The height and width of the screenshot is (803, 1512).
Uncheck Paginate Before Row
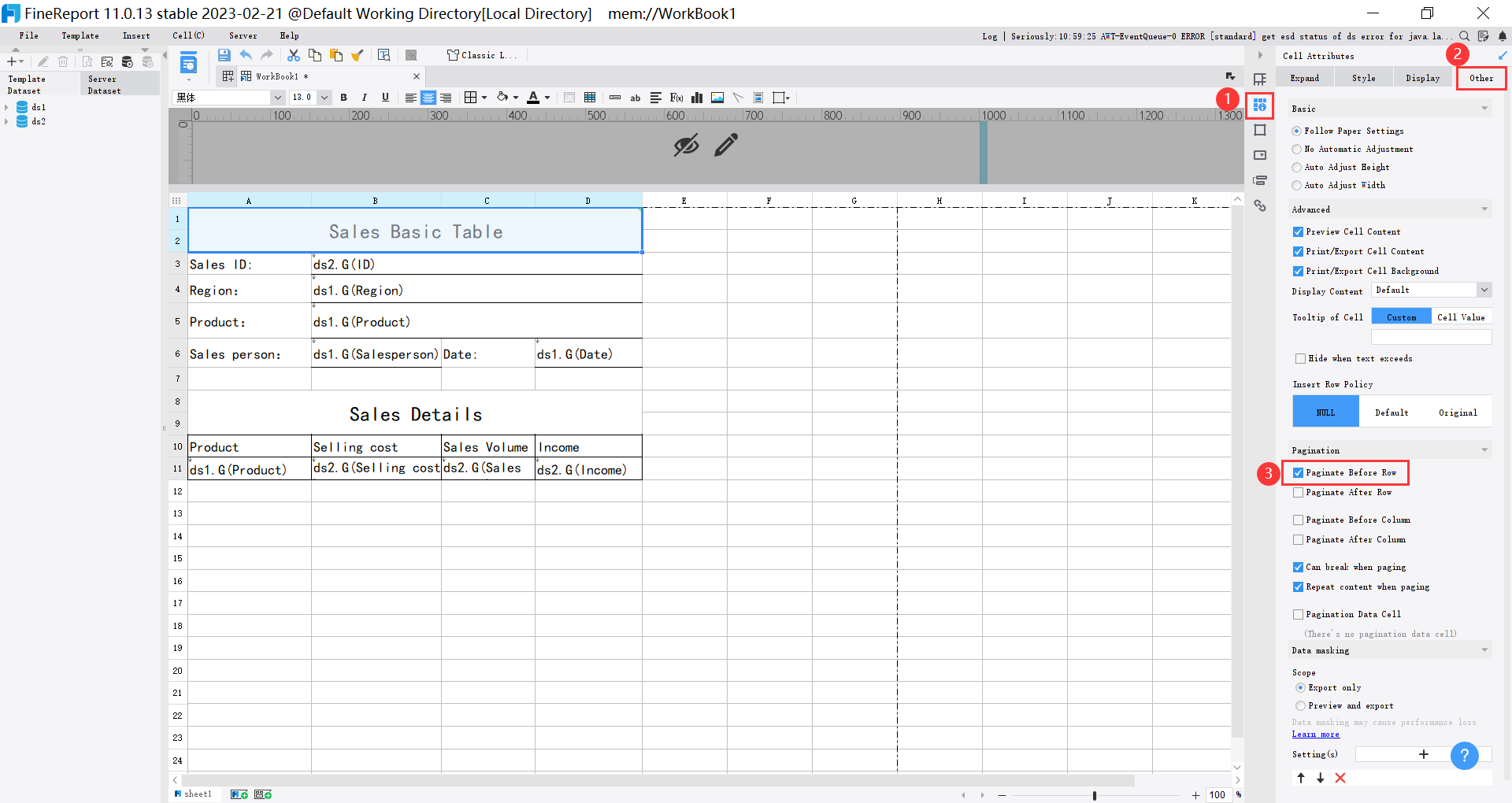1298,473
